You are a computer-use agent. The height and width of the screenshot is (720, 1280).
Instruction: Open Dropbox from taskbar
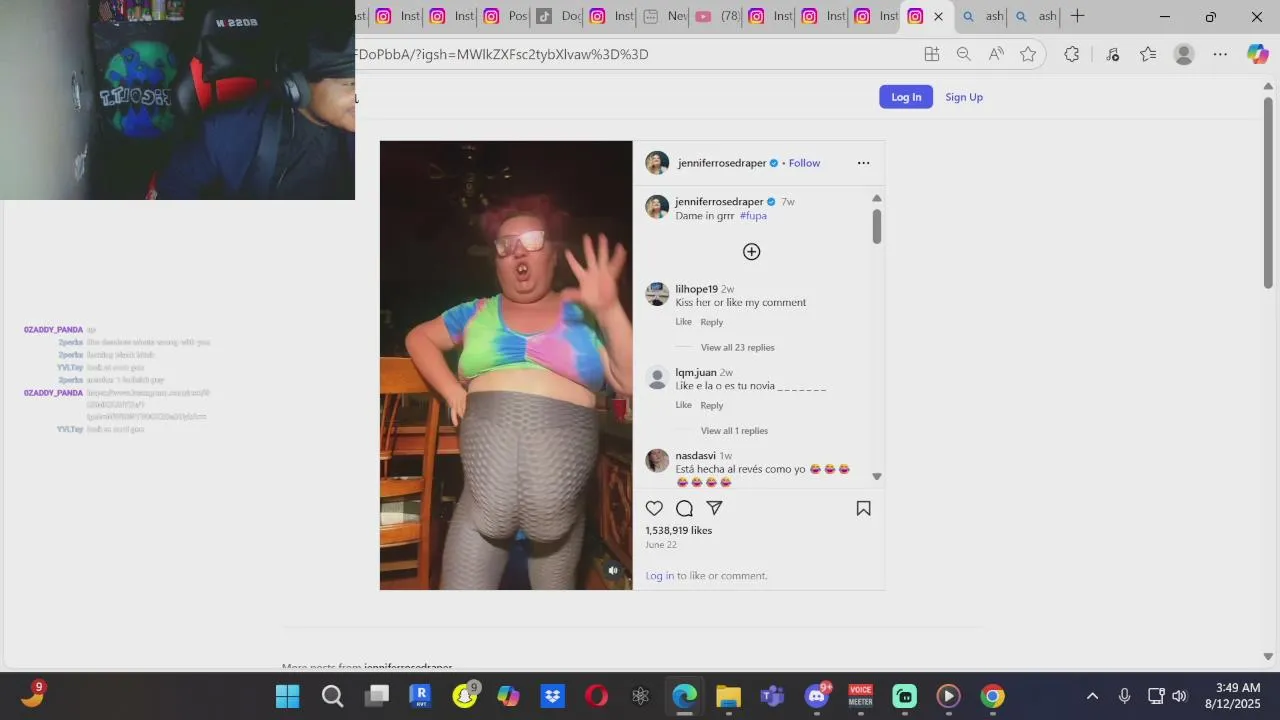click(x=553, y=696)
